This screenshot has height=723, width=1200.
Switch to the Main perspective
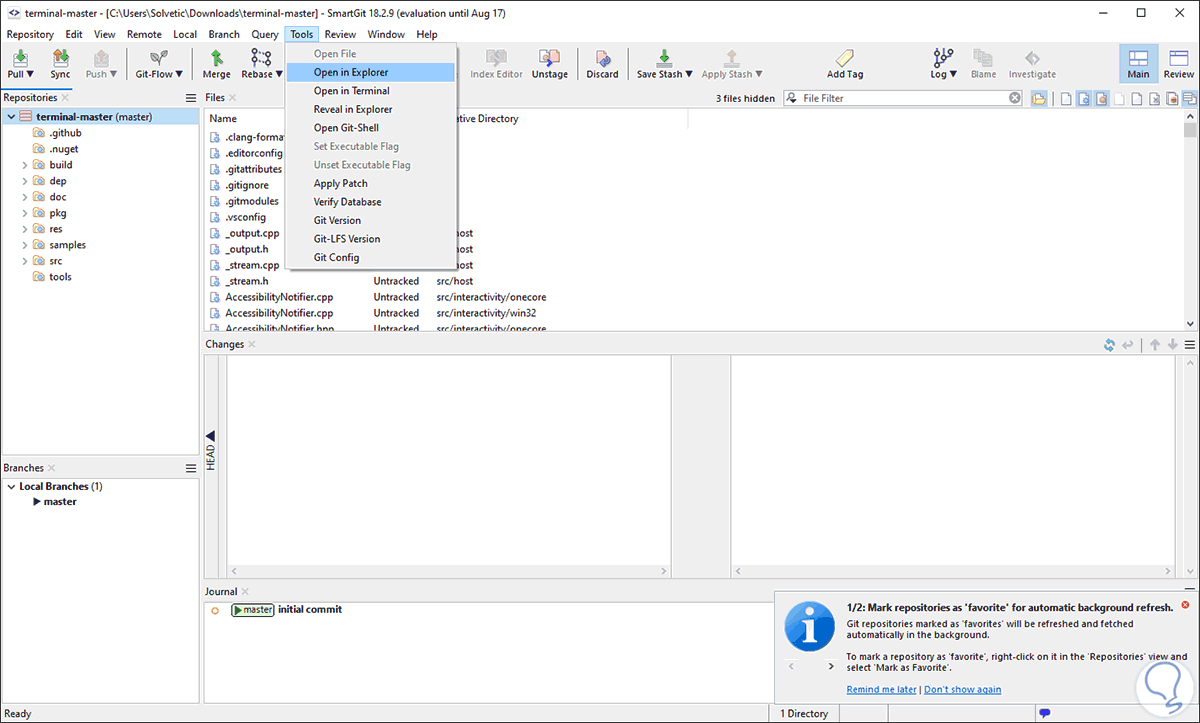point(1138,63)
